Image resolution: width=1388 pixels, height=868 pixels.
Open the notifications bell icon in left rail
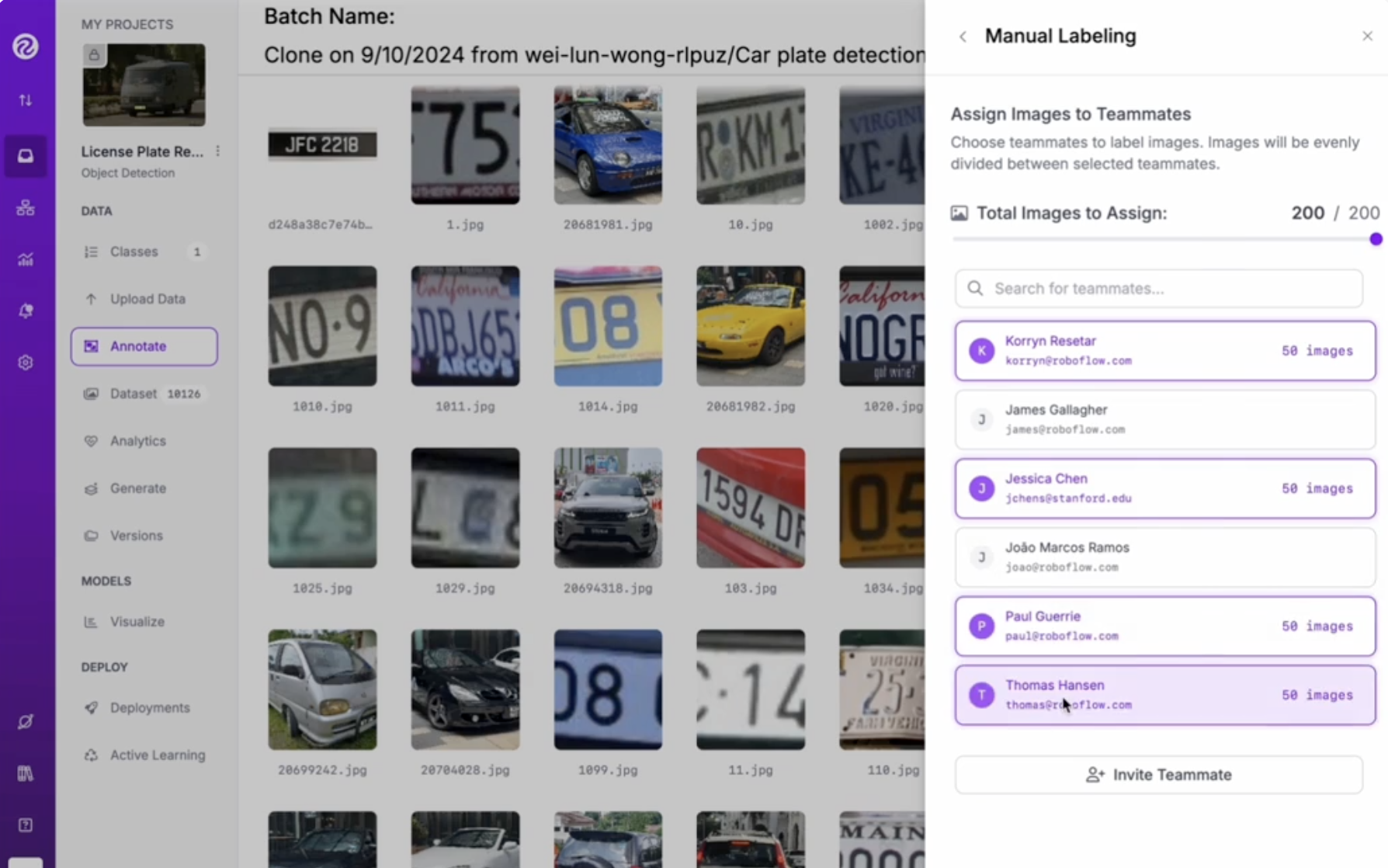(x=26, y=311)
